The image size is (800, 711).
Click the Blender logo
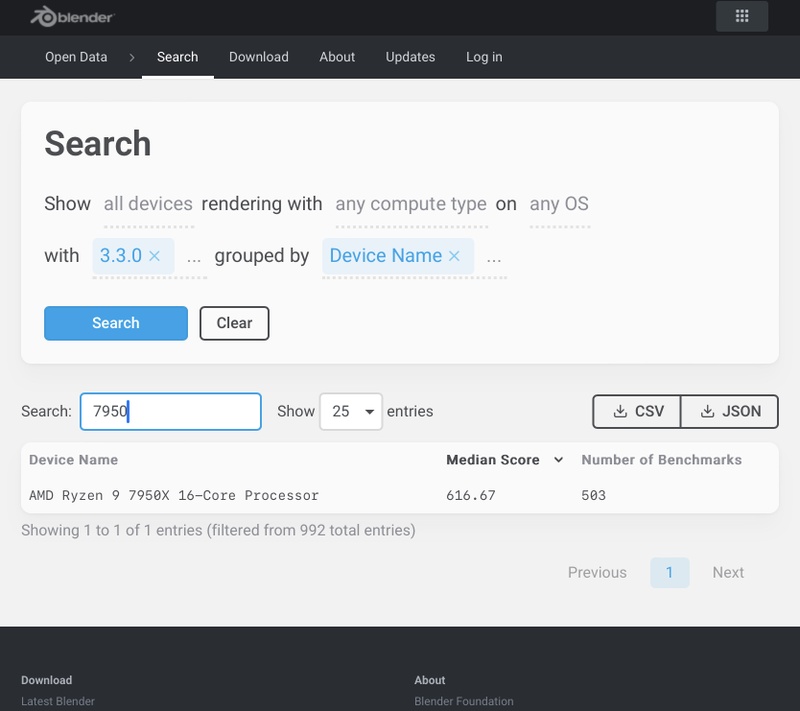72,17
